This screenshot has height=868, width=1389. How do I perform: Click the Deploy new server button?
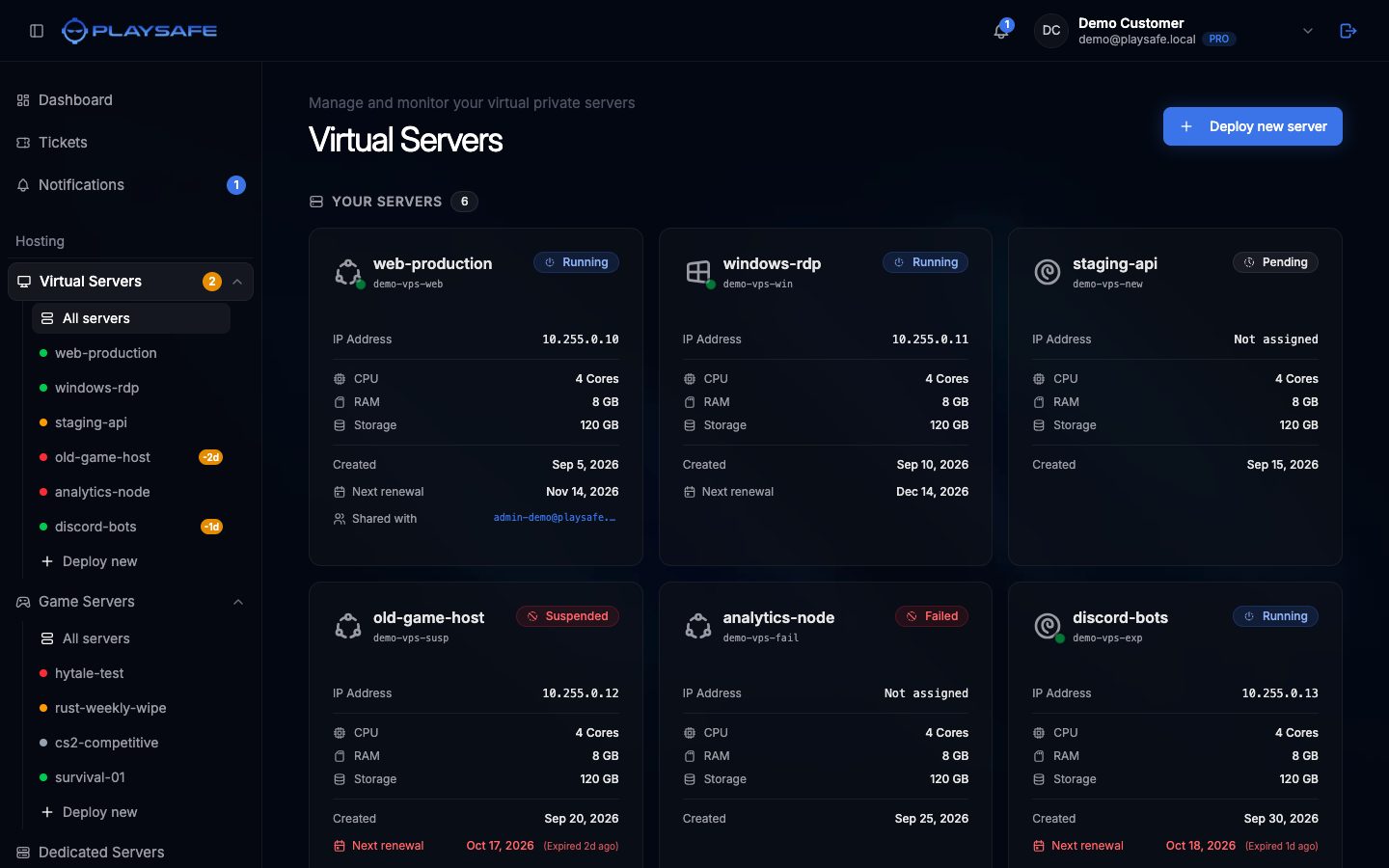1252,126
